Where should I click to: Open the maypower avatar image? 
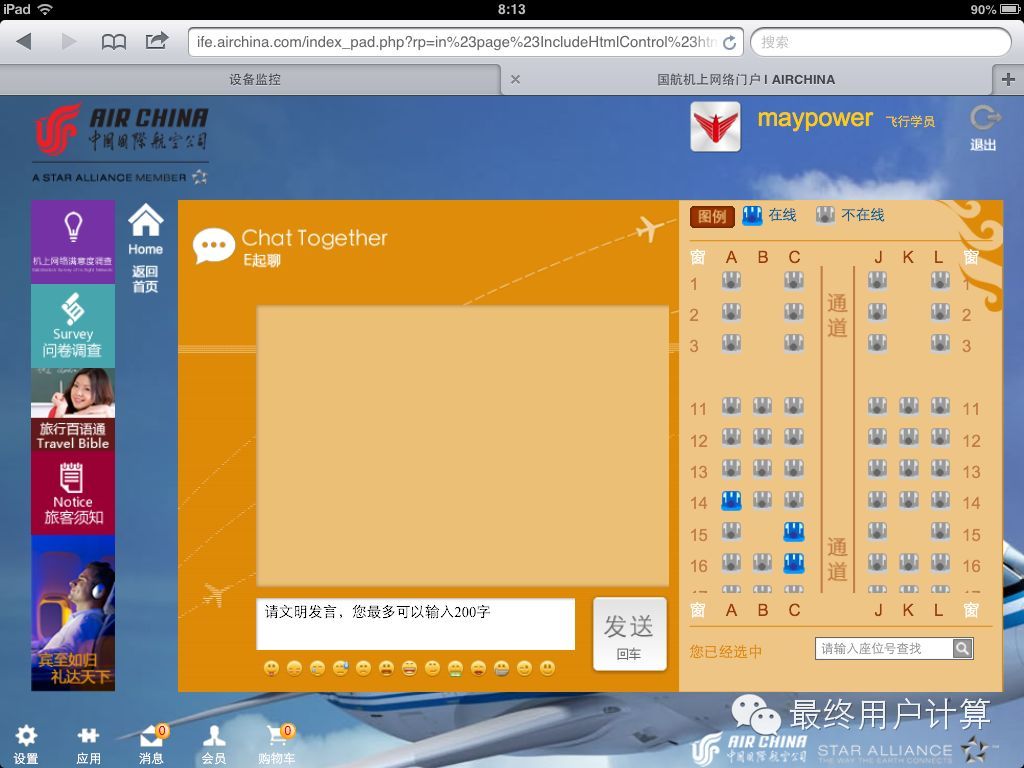click(x=715, y=126)
